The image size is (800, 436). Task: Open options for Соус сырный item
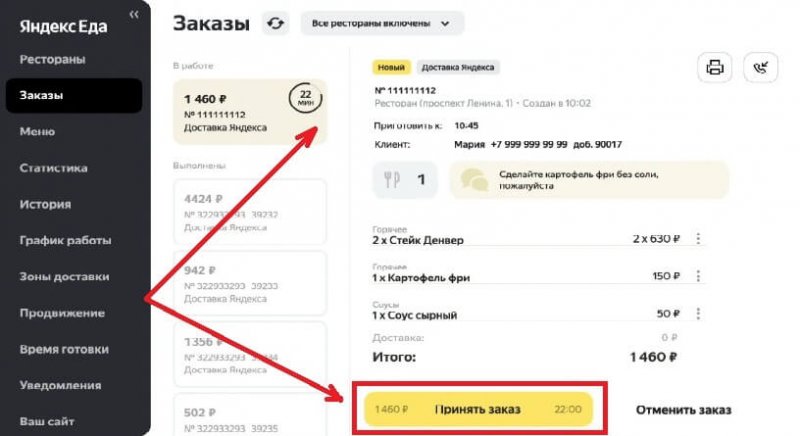tap(698, 313)
